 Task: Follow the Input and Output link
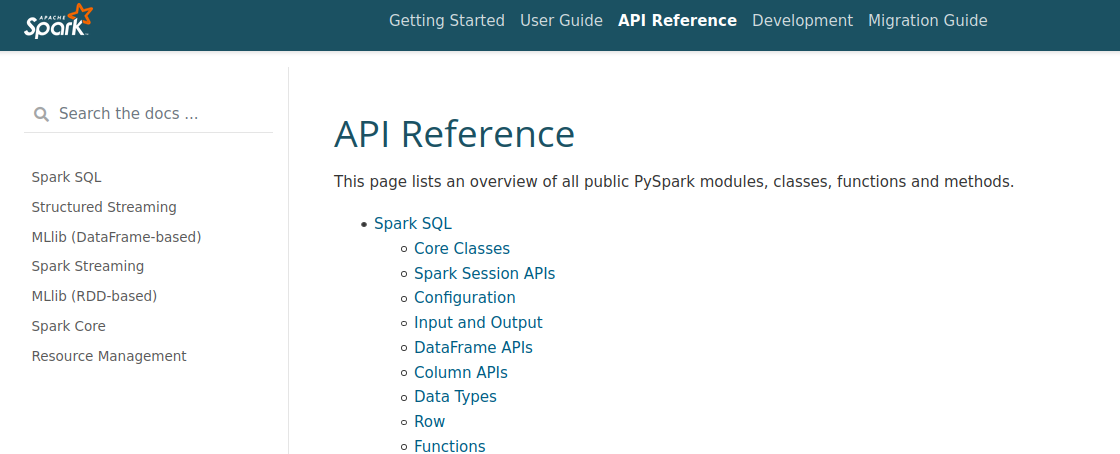[x=479, y=323]
